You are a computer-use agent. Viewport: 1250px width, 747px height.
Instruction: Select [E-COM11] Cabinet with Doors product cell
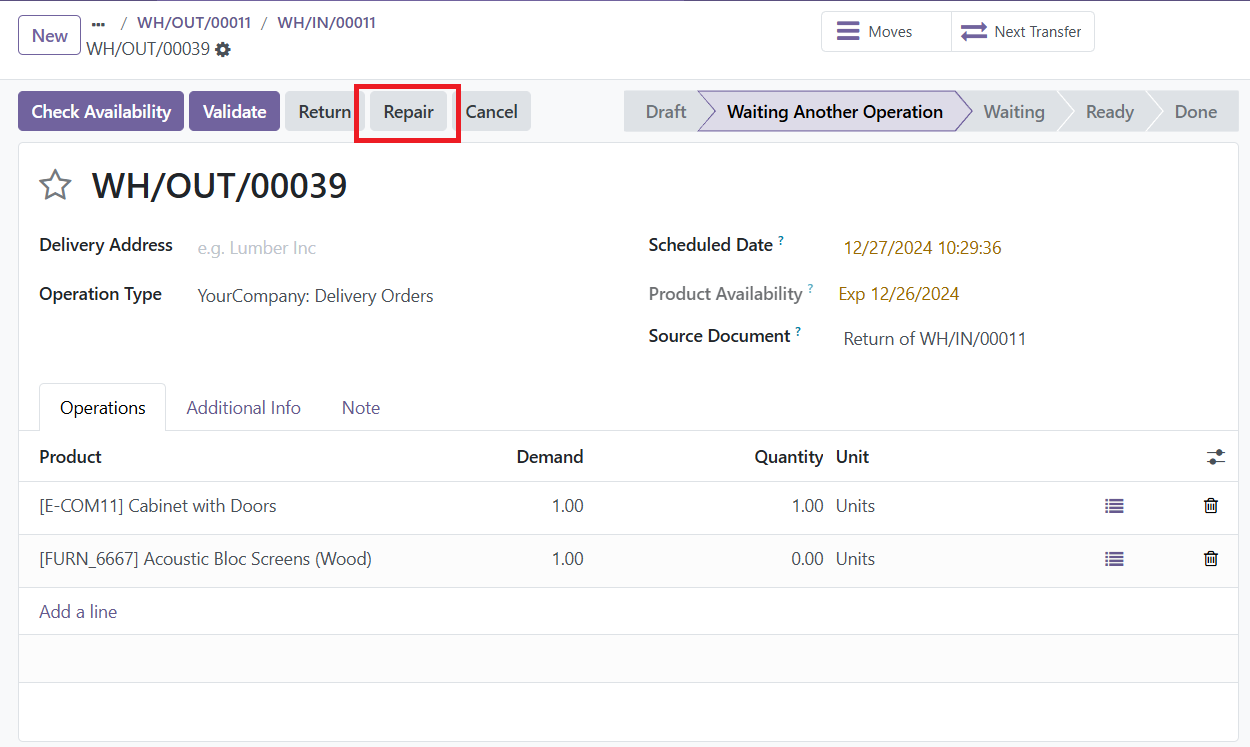click(158, 506)
